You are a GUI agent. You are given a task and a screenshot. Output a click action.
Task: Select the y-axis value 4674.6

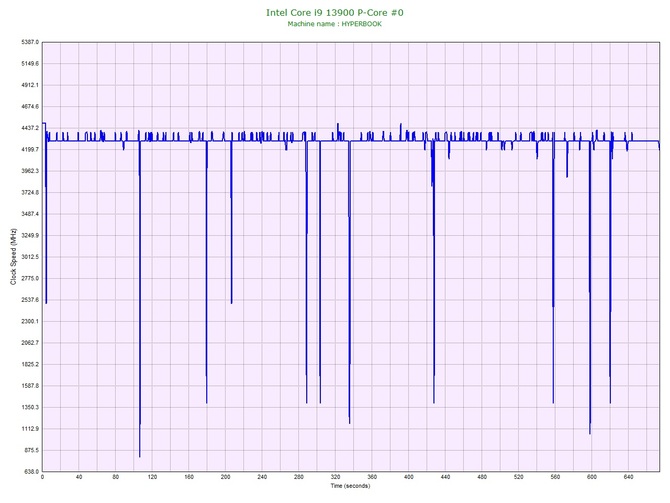coord(30,106)
